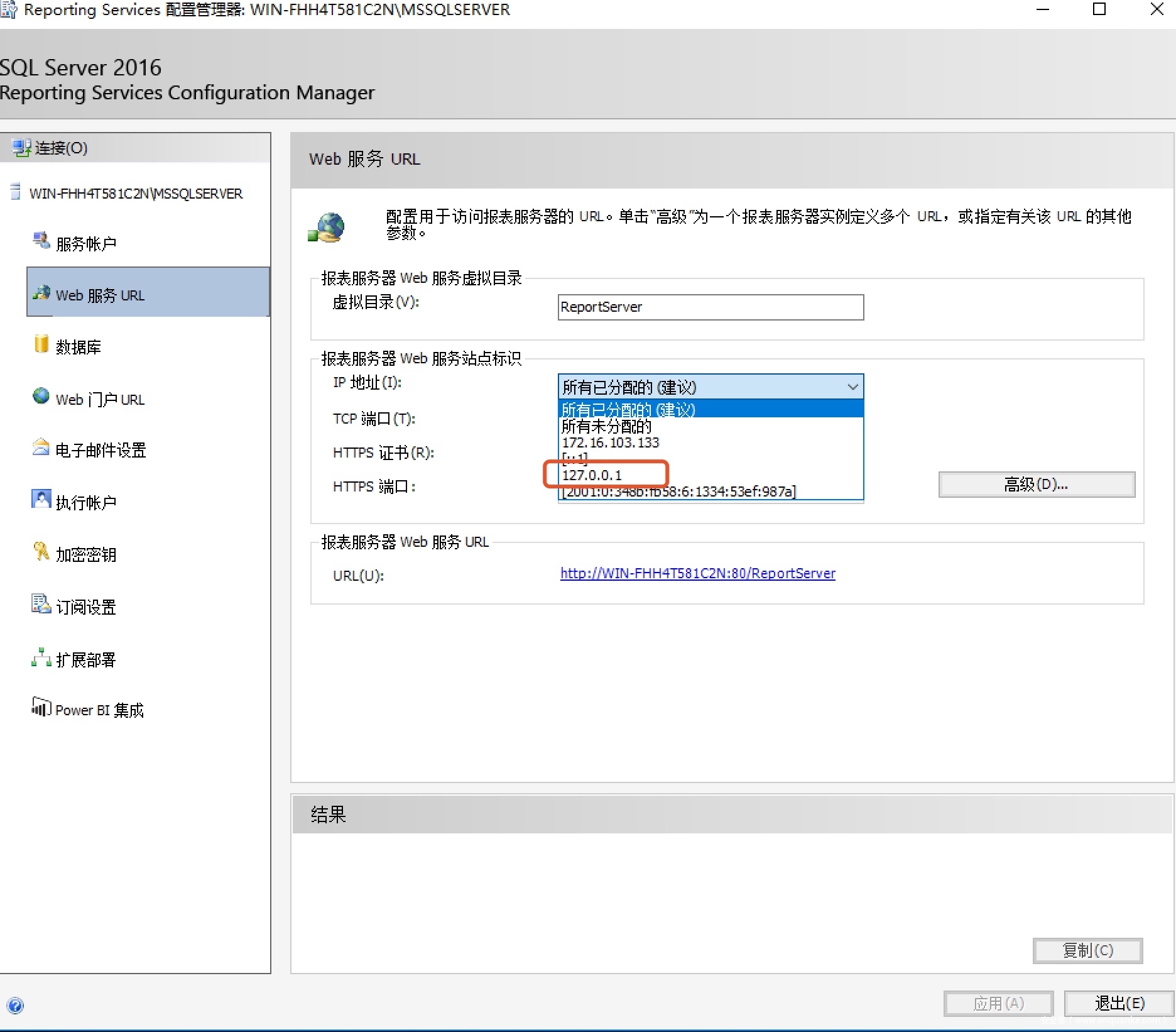Click the Web Portal URL globe icon
This screenshot has width=1176, height=1032.
[41, 396]
